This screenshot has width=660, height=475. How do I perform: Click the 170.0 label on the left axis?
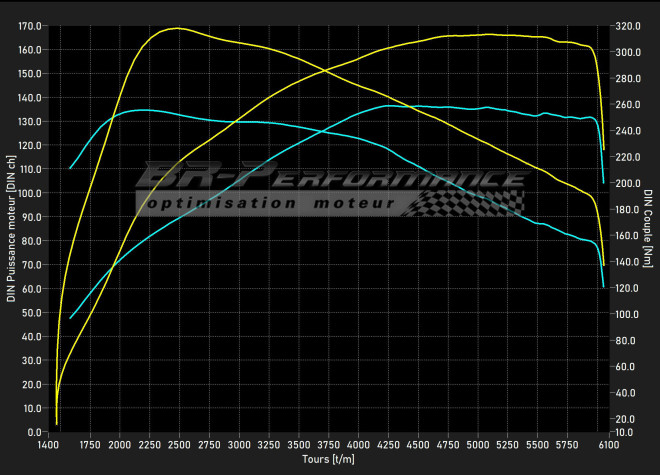click(x=31, y=26)
